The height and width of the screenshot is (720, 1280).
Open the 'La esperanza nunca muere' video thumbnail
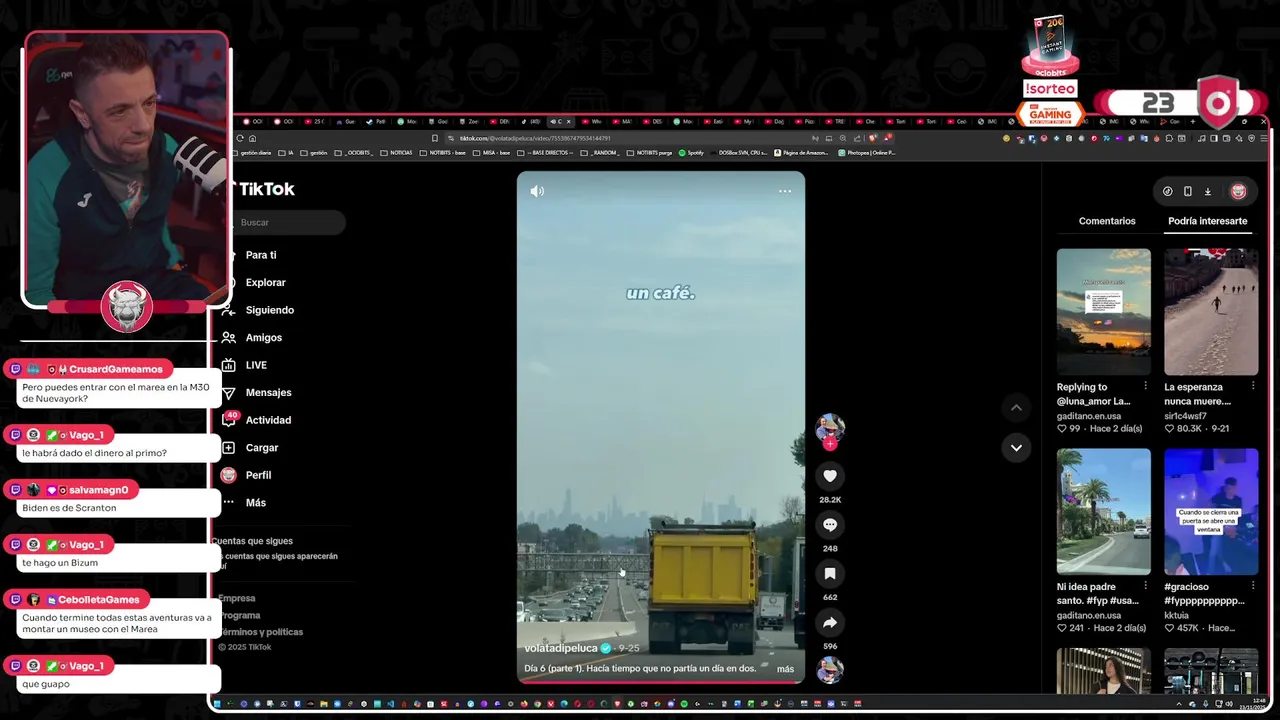[1211, 312]
